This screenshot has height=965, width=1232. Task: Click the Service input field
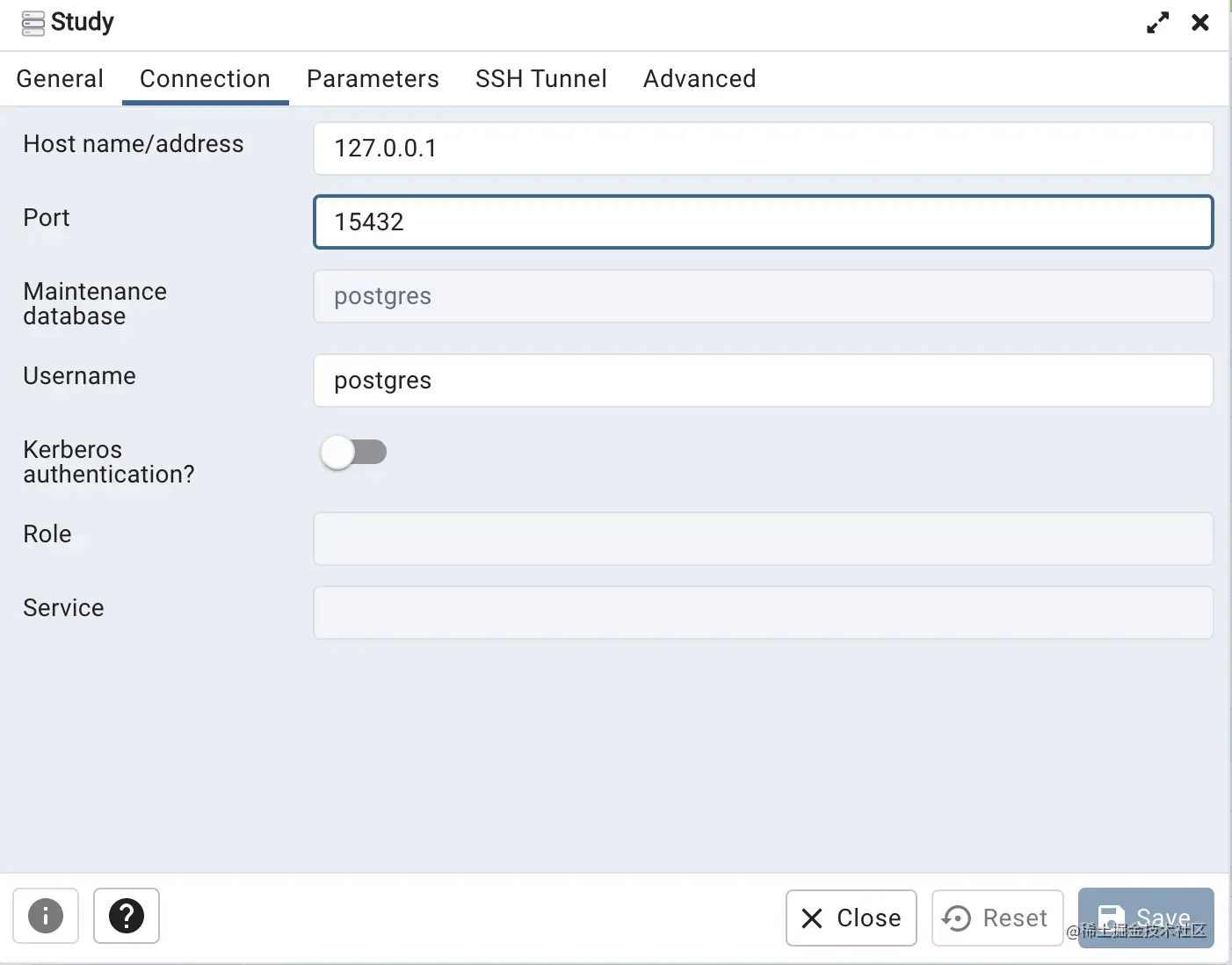[x=763, y=613]
